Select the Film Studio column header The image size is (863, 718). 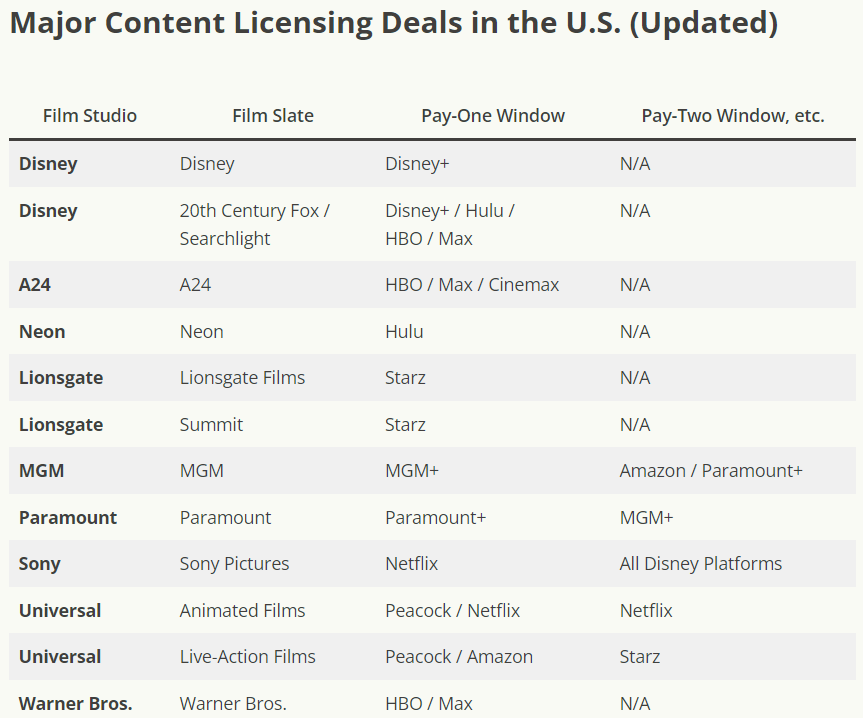90,116
